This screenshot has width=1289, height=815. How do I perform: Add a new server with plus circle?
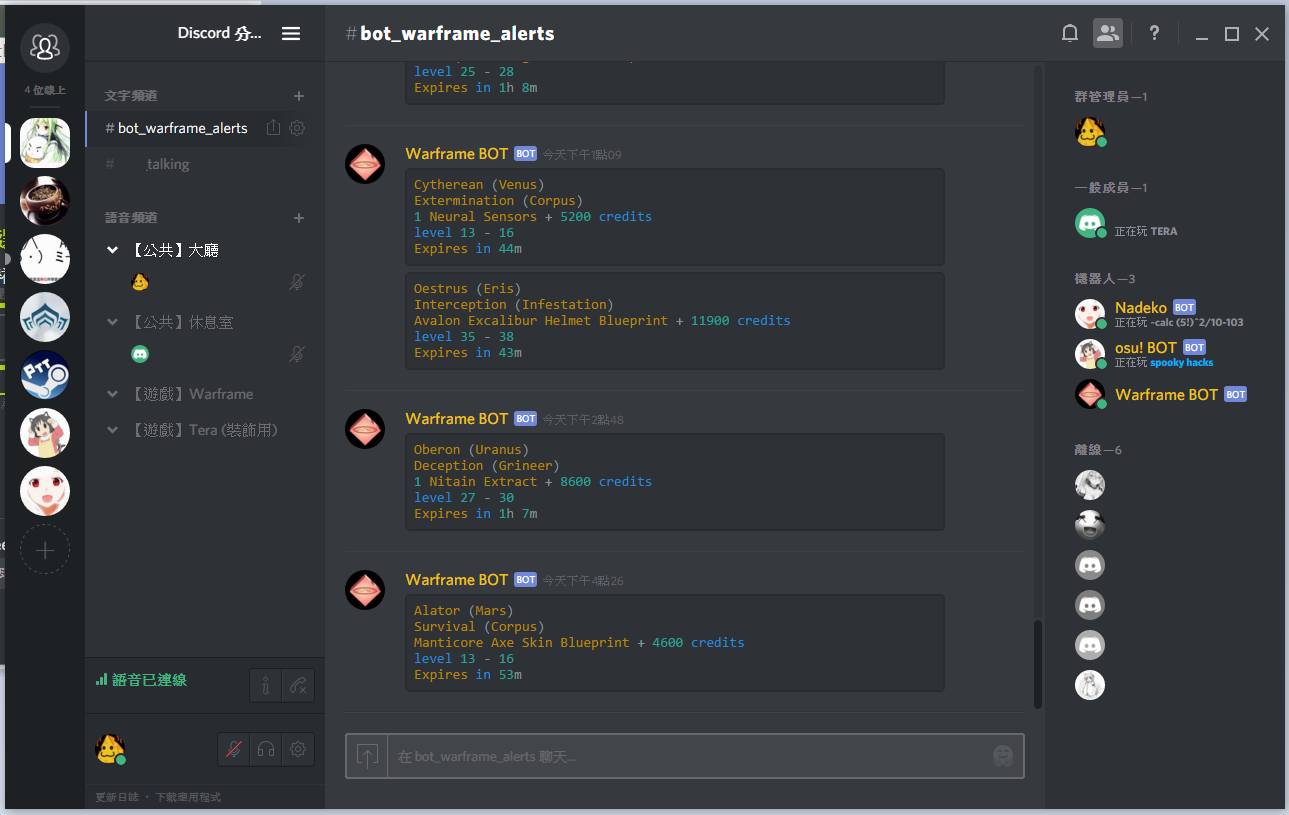click(45, 549)
